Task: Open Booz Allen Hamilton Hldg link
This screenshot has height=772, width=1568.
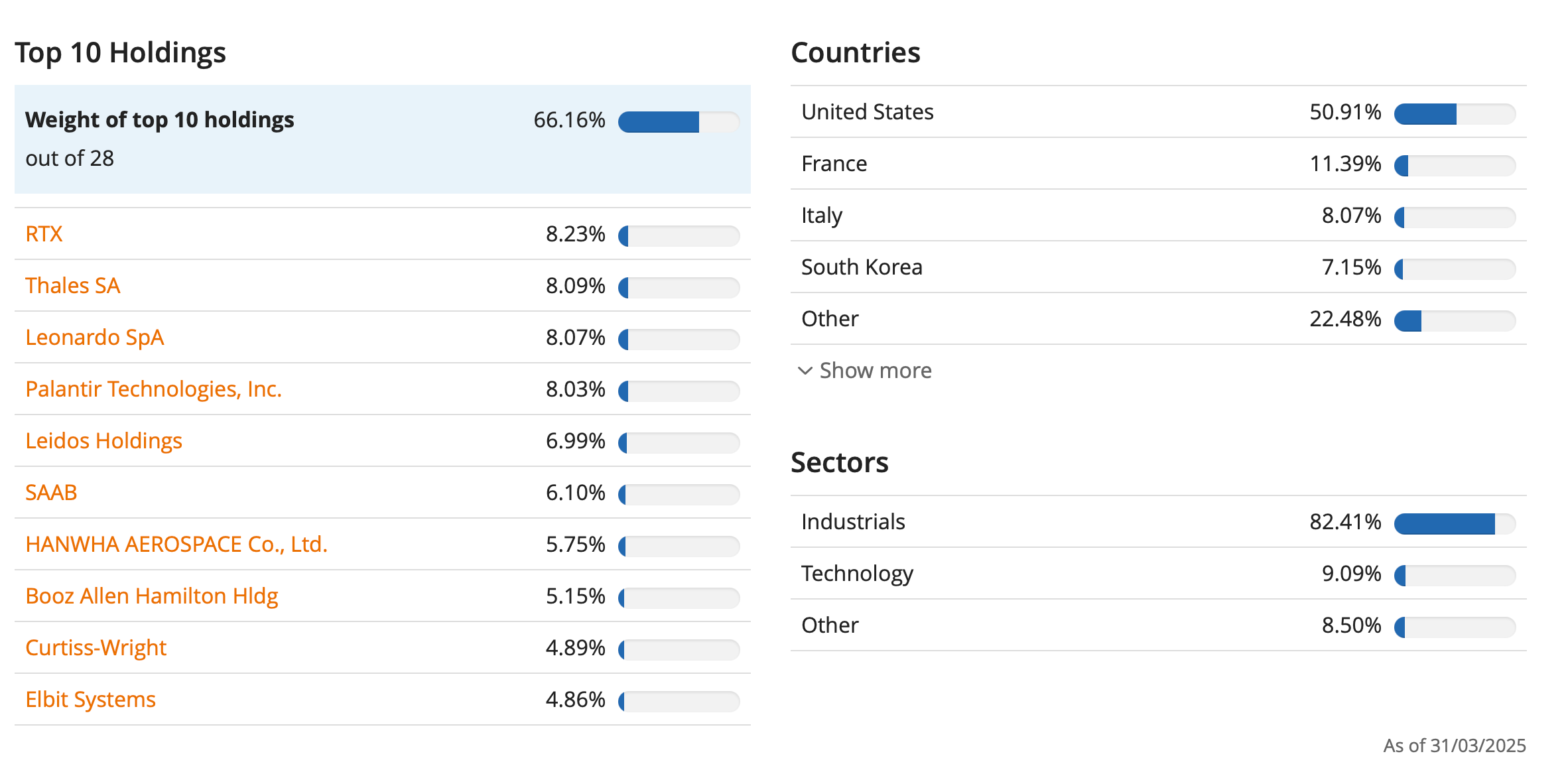Action: [x=151, y=596]
